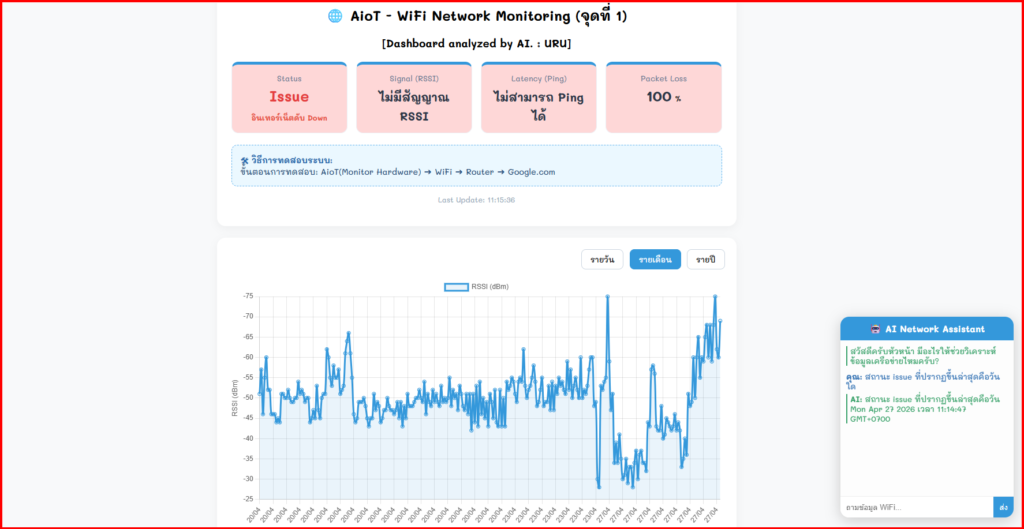Click the AI reply message about latest Issue status
The height and width of the screenshot is (529, 1024).
925,408
